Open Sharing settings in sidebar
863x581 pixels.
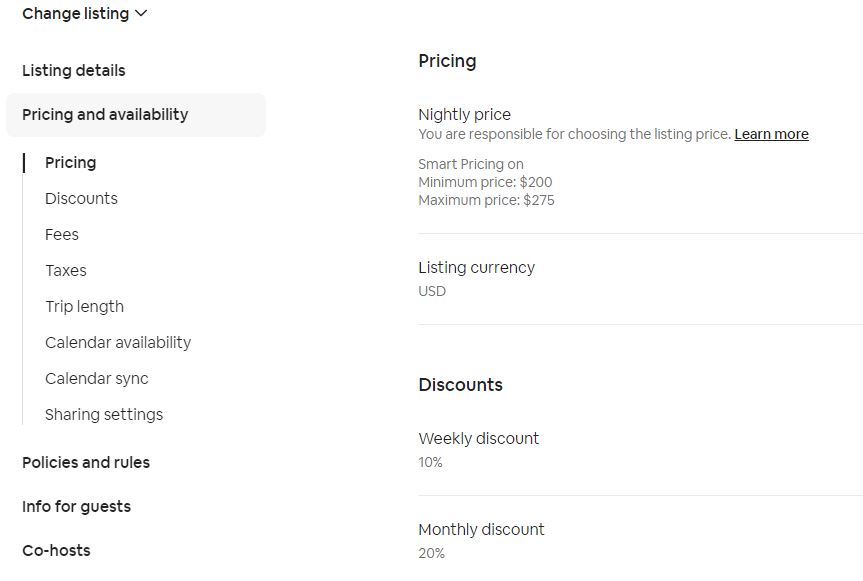(104, 415)
